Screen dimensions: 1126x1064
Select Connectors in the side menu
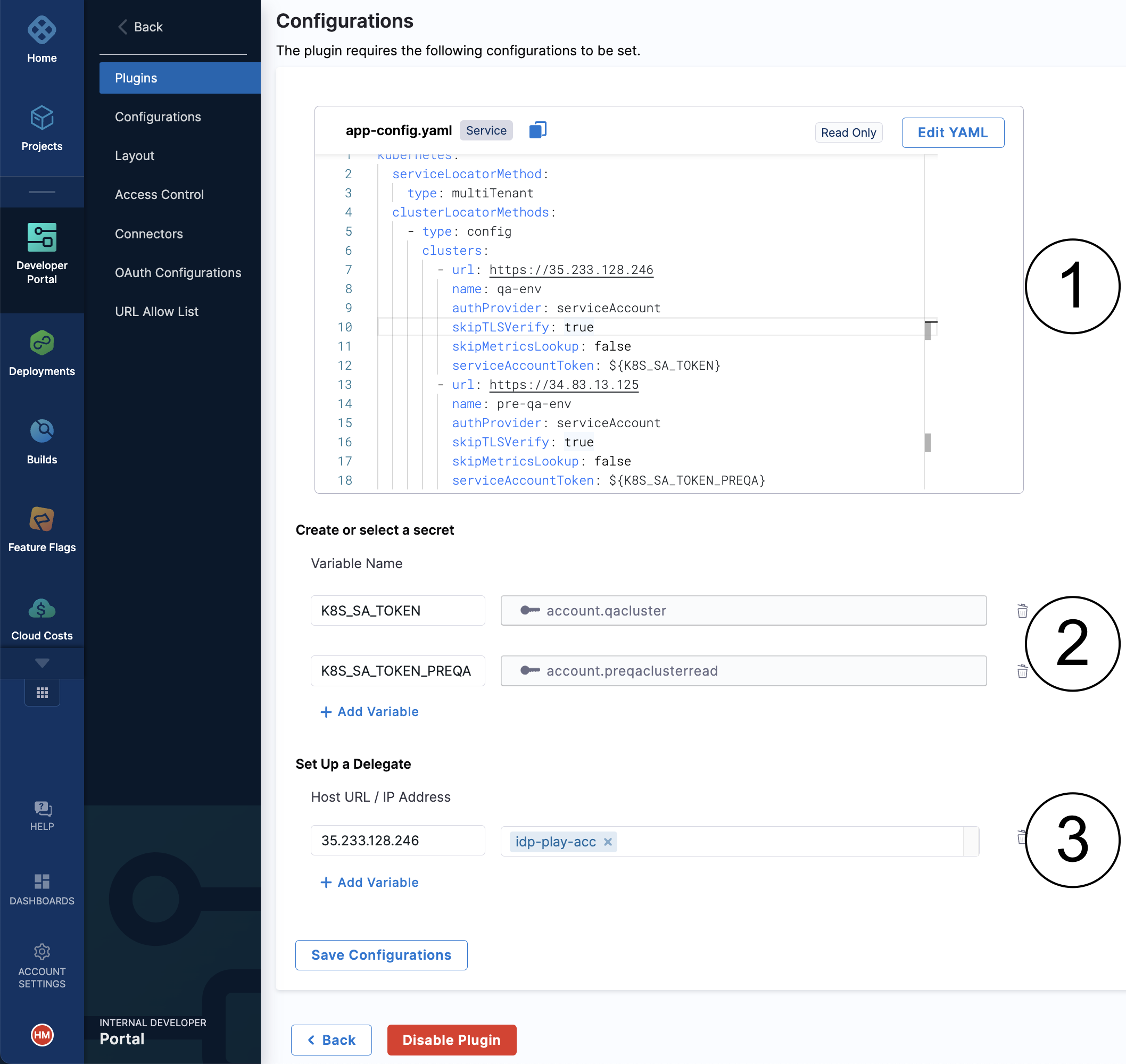point(148,234)
